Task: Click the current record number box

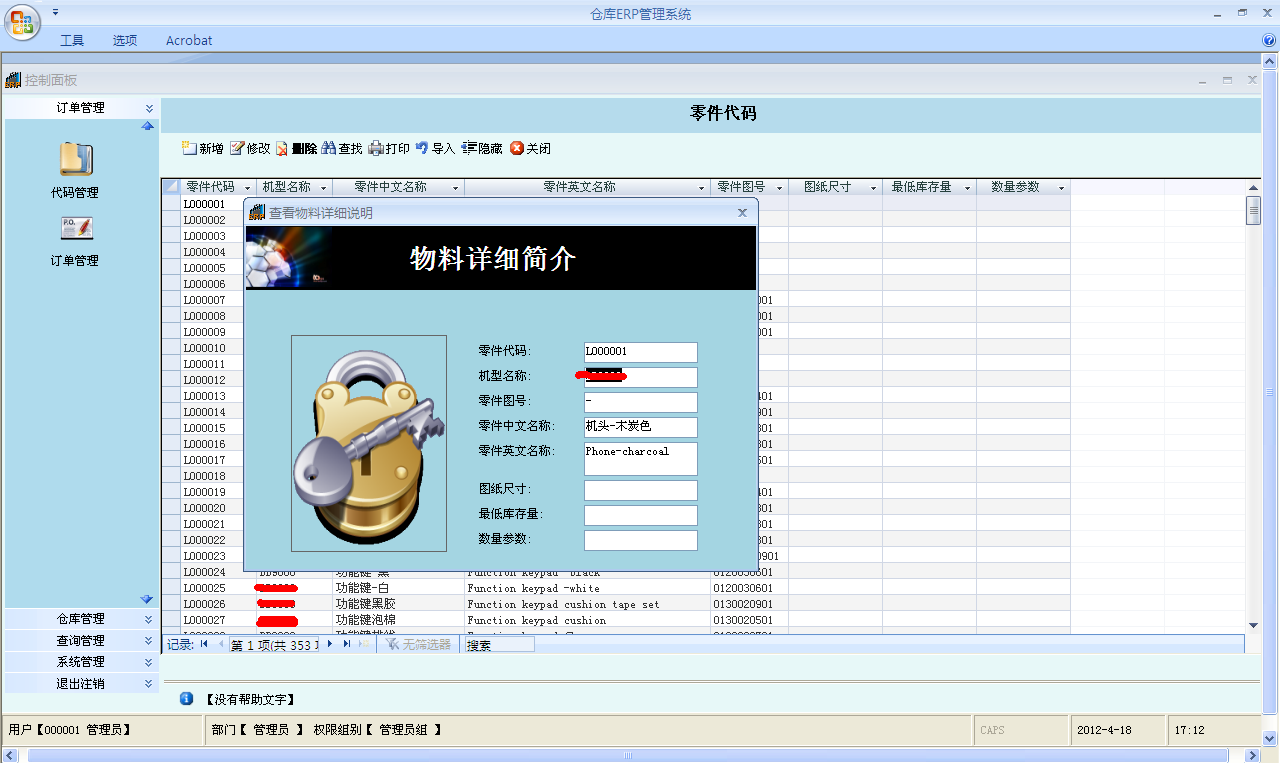Action: (x=275, y=645)
